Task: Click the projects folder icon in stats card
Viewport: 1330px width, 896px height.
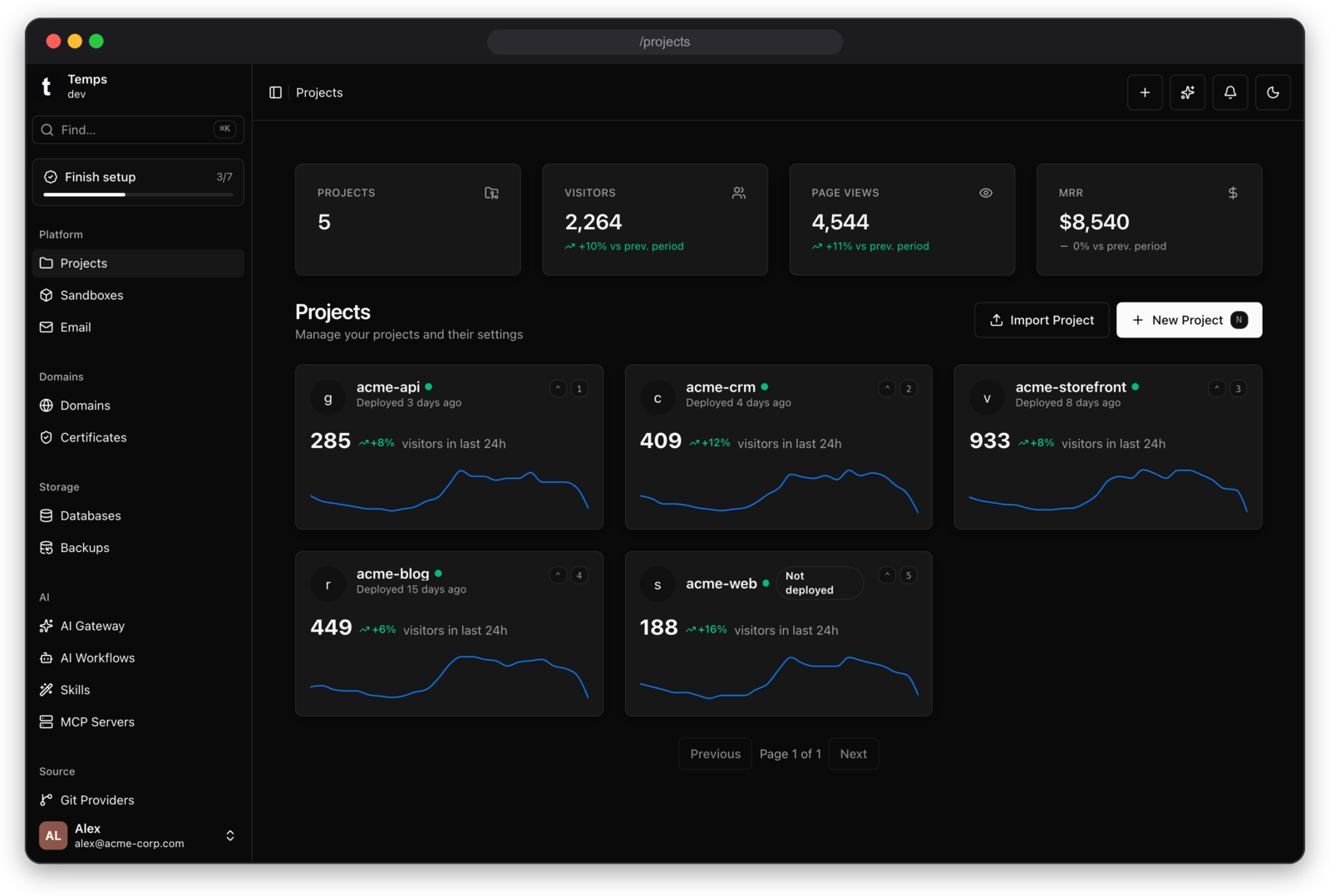Action: click(x=491, y=193)
